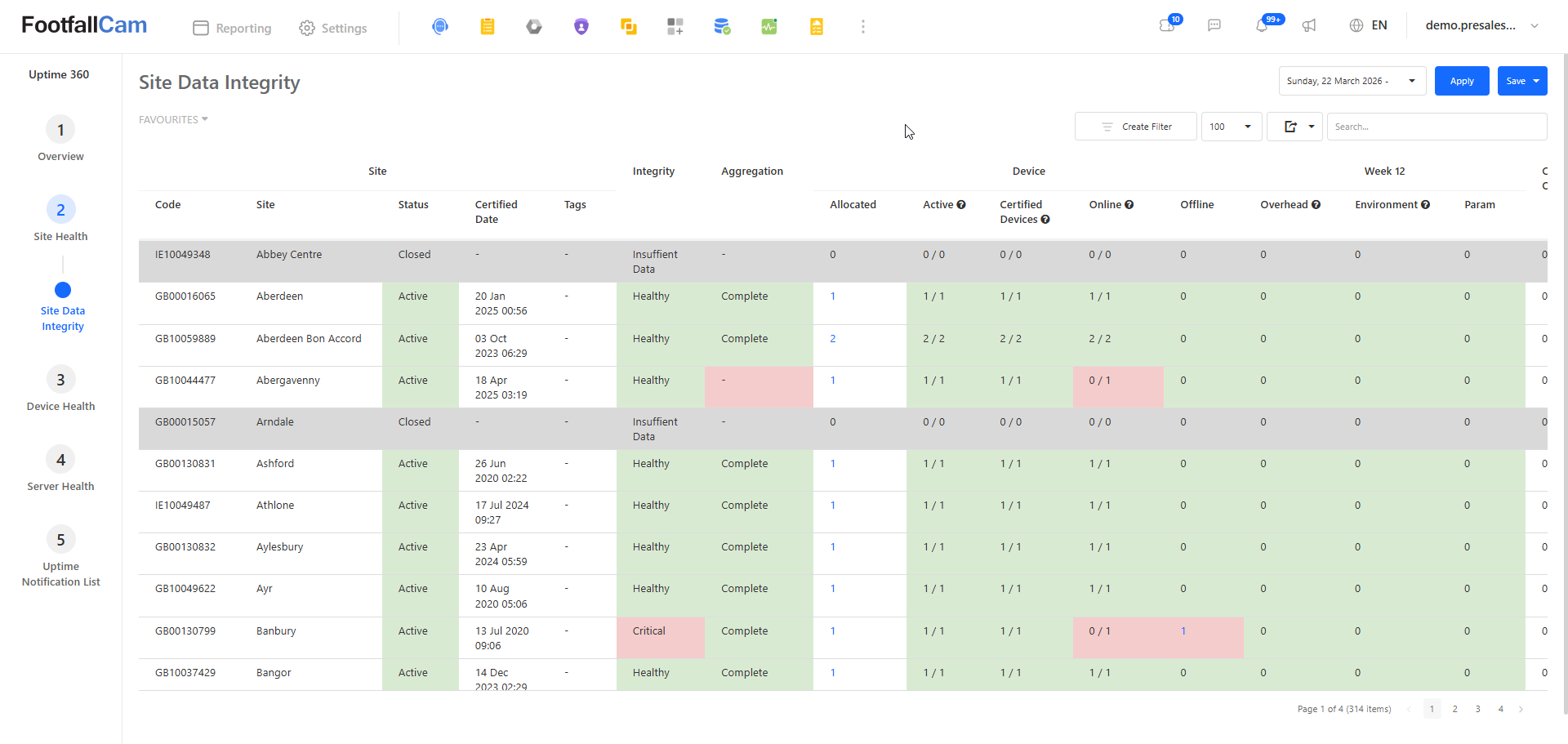1568x744 pixels.
Task: Click the Create Filter button
Action: click(1136, 127)
